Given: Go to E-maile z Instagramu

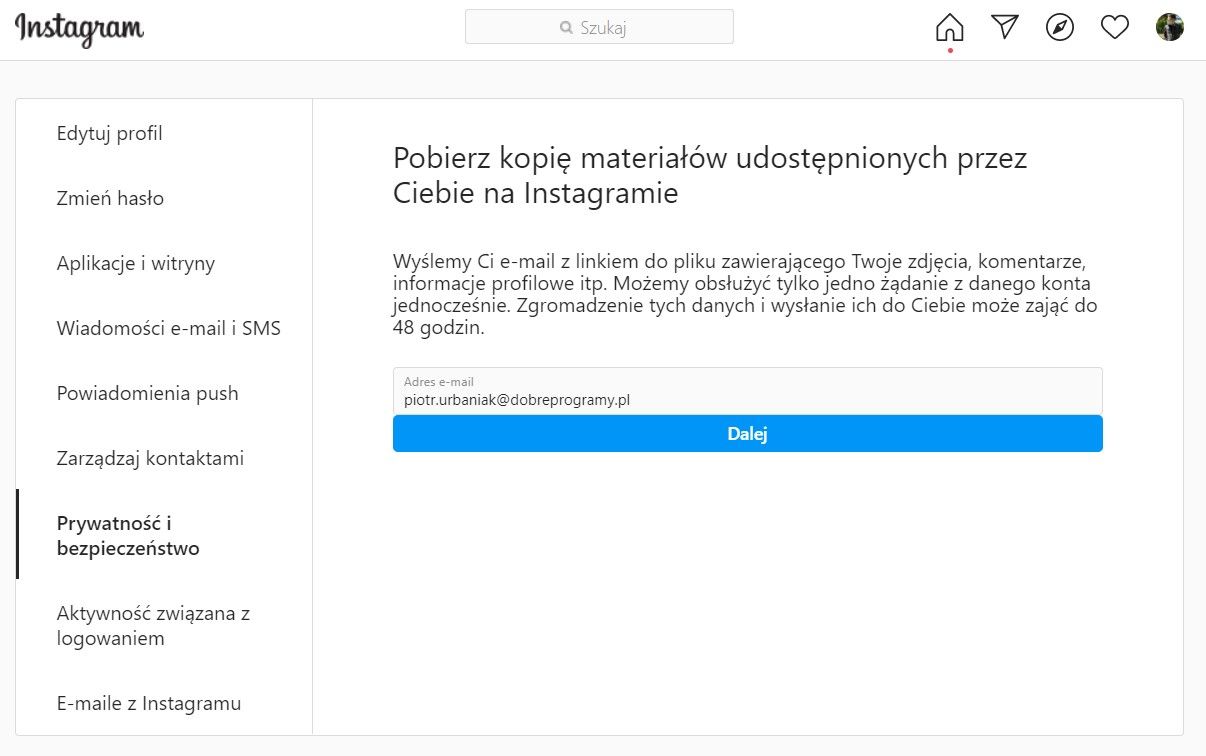Looking at the screenshot, I should click(149, 703).
